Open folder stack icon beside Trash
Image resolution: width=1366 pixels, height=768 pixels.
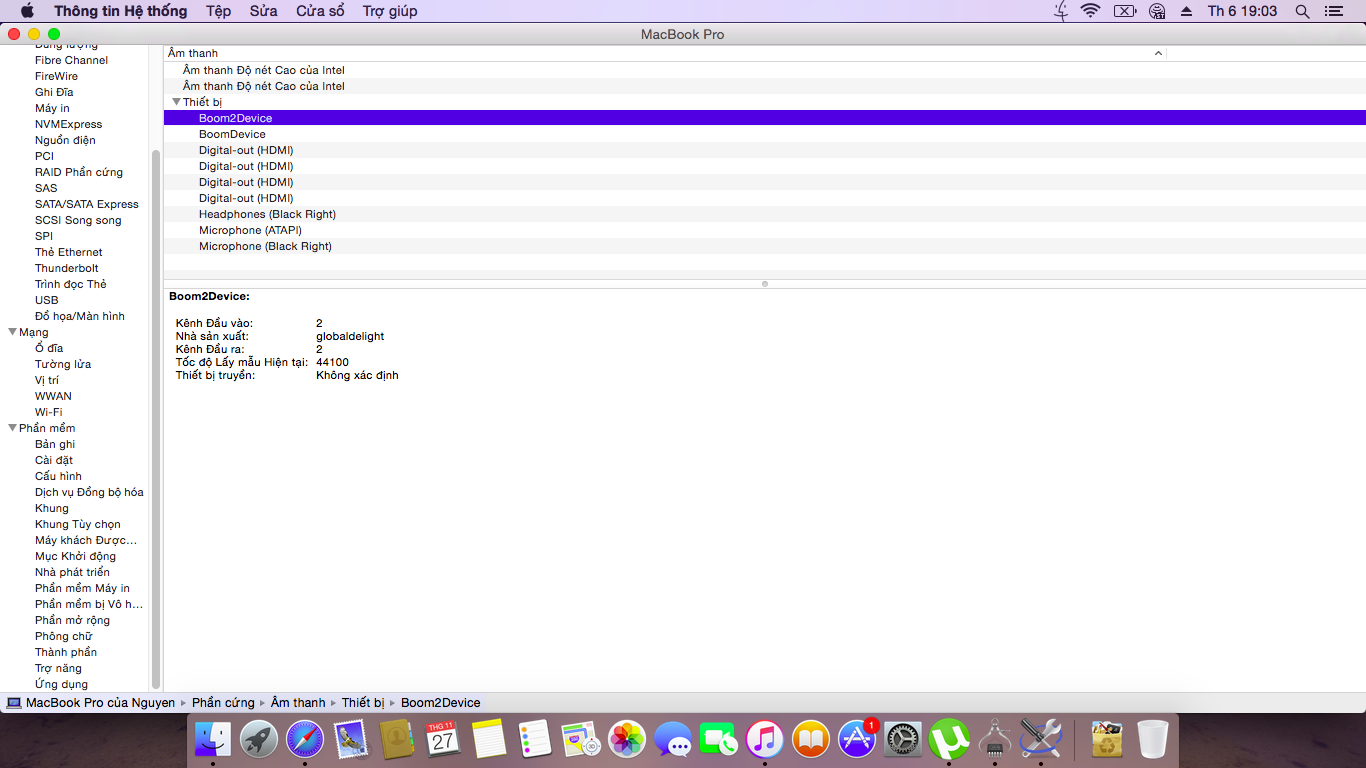coord(1107,739)
